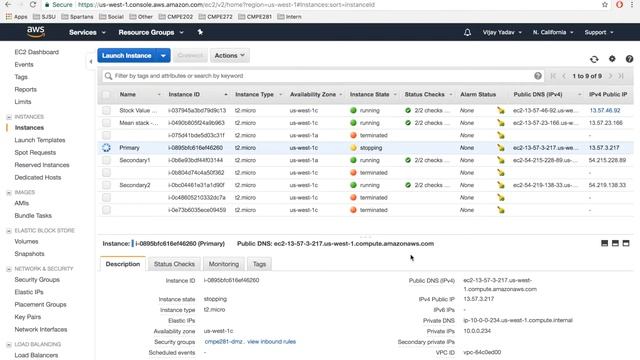Click the AWS logo home icon
The height and width of the screenshot is (360, 640).
click(x=36, y=31)
